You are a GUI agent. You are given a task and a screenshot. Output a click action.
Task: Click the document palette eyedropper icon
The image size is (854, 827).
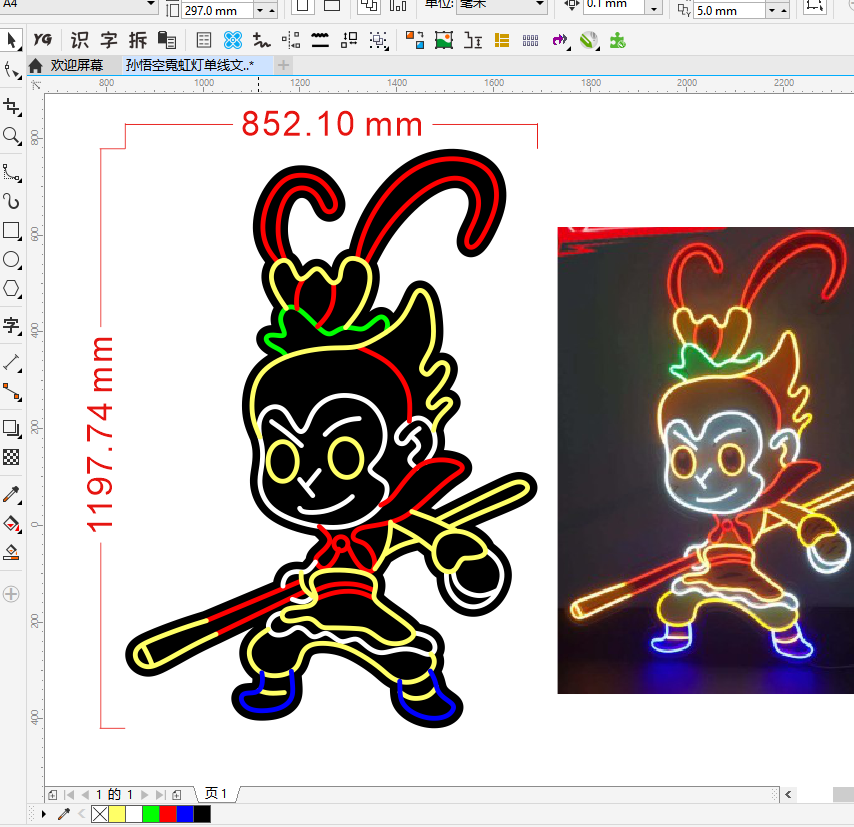tap(64, 814)
